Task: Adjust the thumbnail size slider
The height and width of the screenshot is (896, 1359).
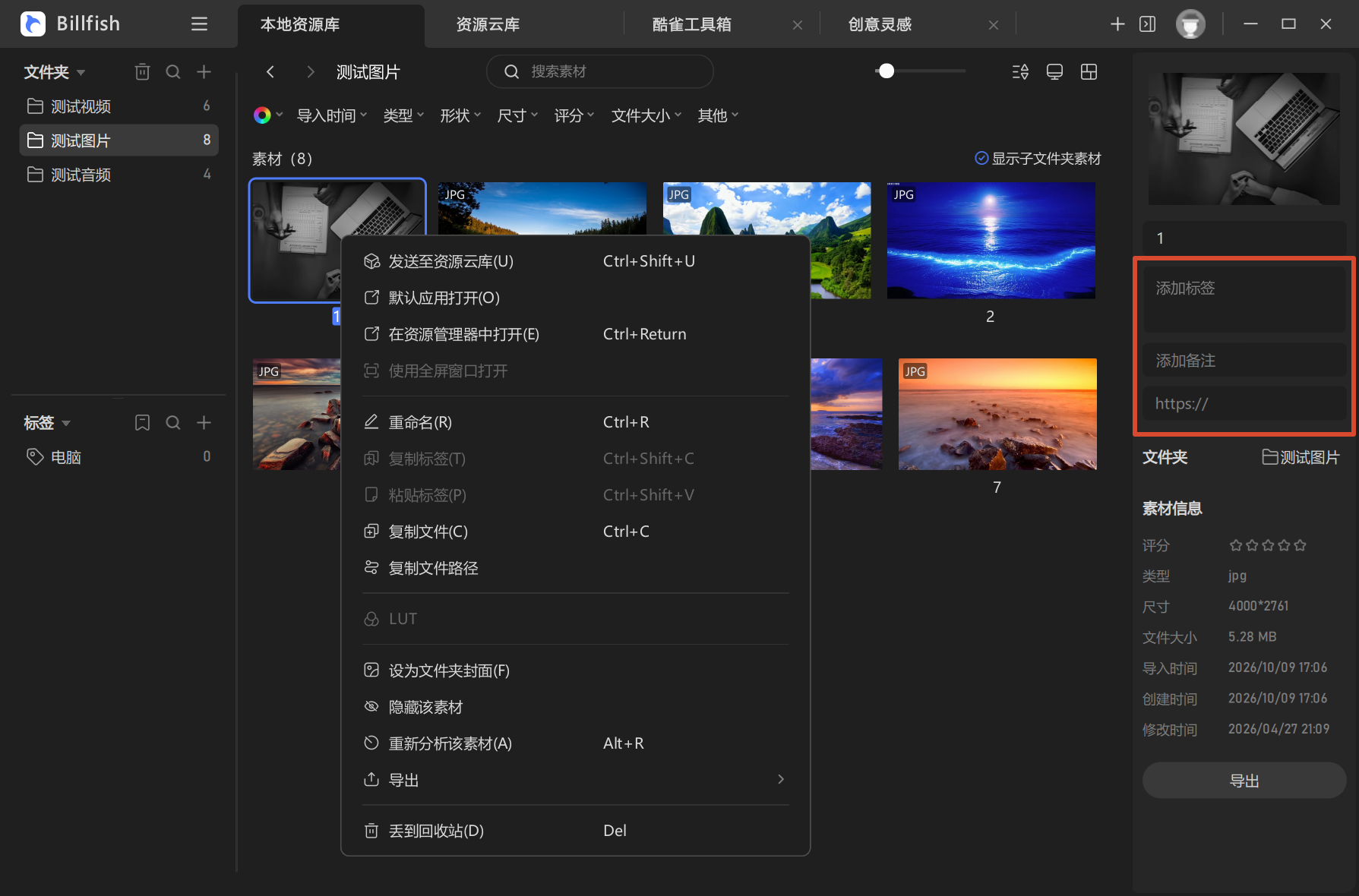Action: pyautogui.click(x=887, y=71)
